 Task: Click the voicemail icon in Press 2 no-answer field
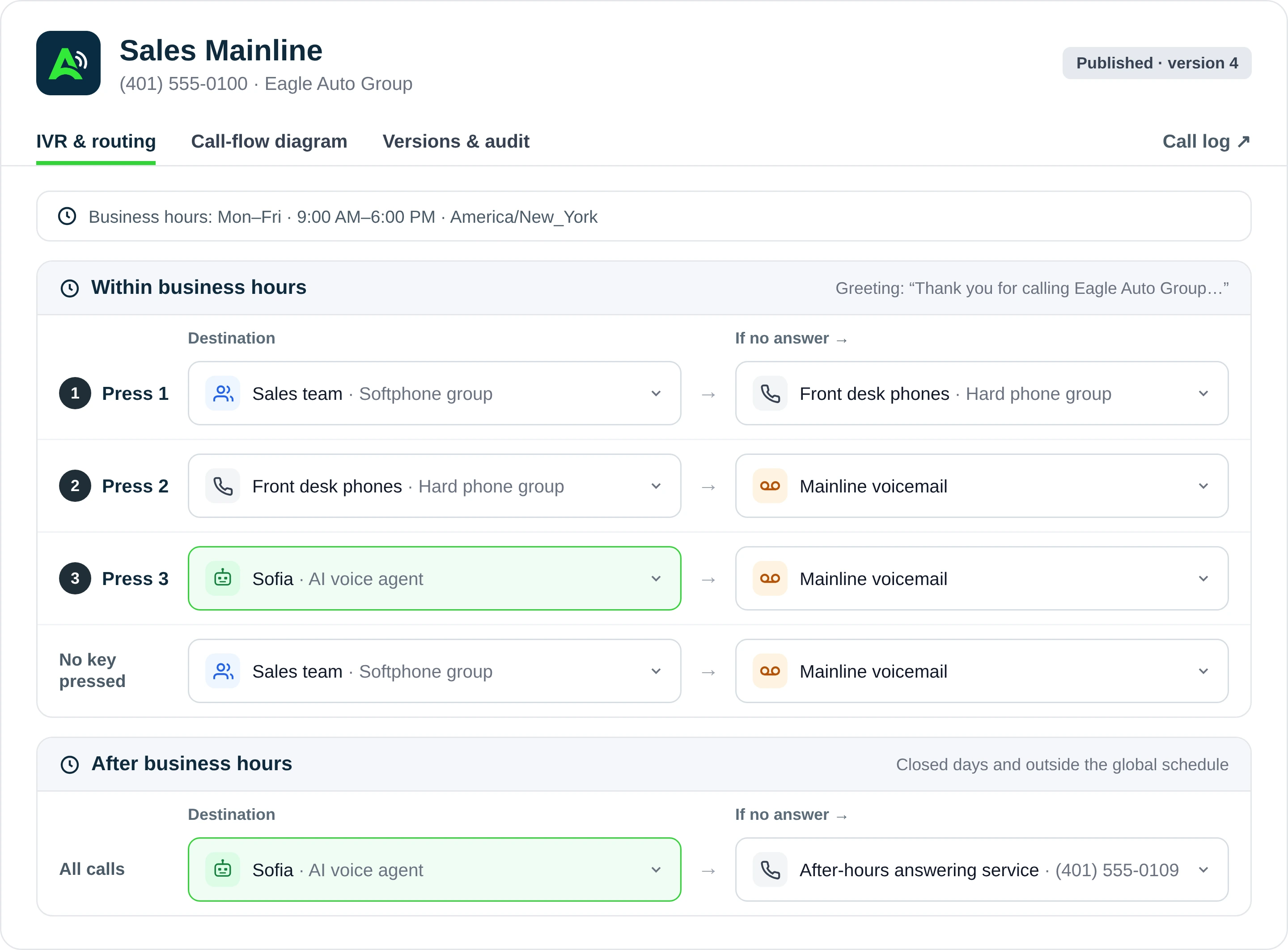[771, 486]
